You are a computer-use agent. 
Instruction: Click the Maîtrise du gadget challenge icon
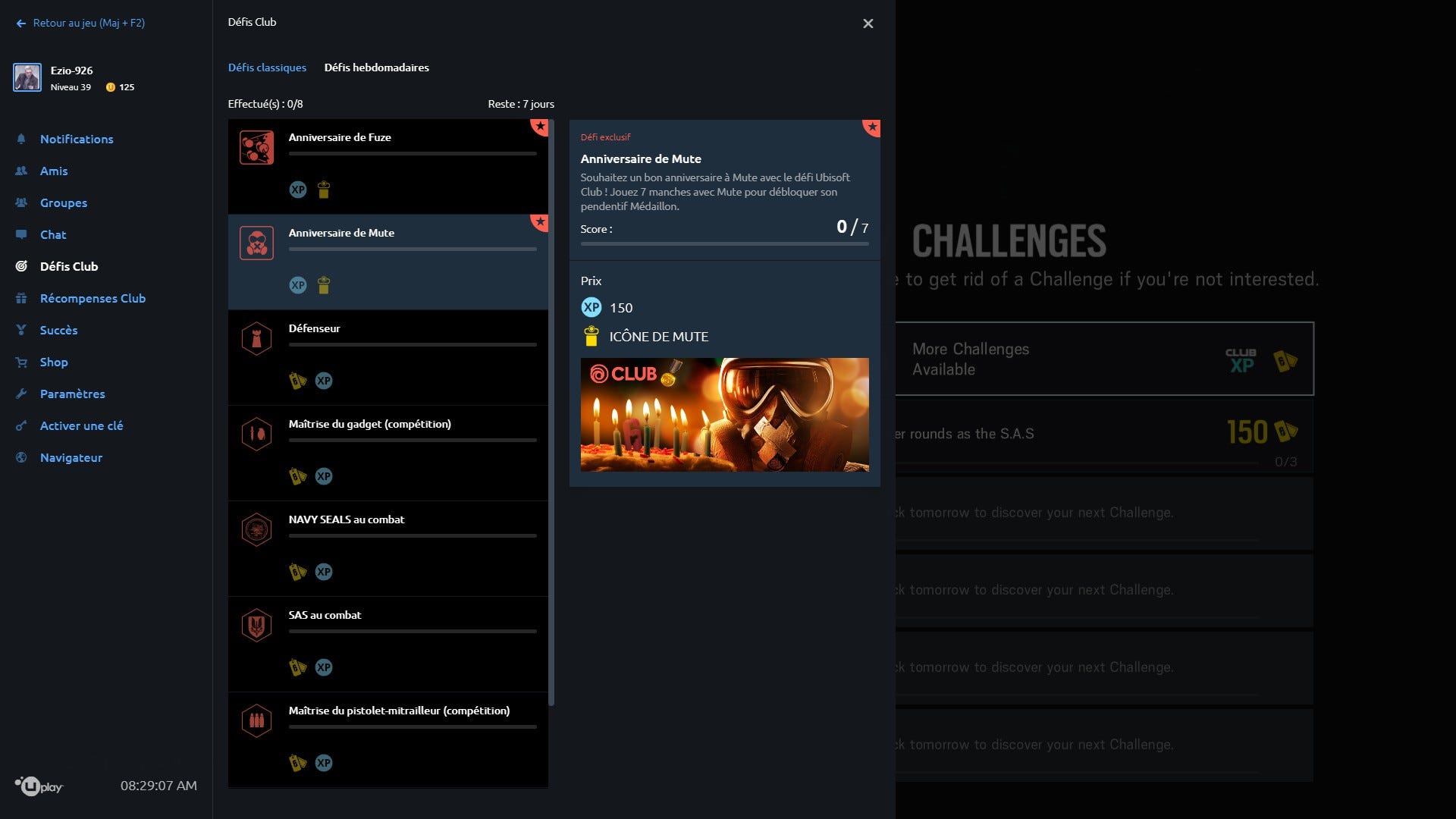point(256,434)
